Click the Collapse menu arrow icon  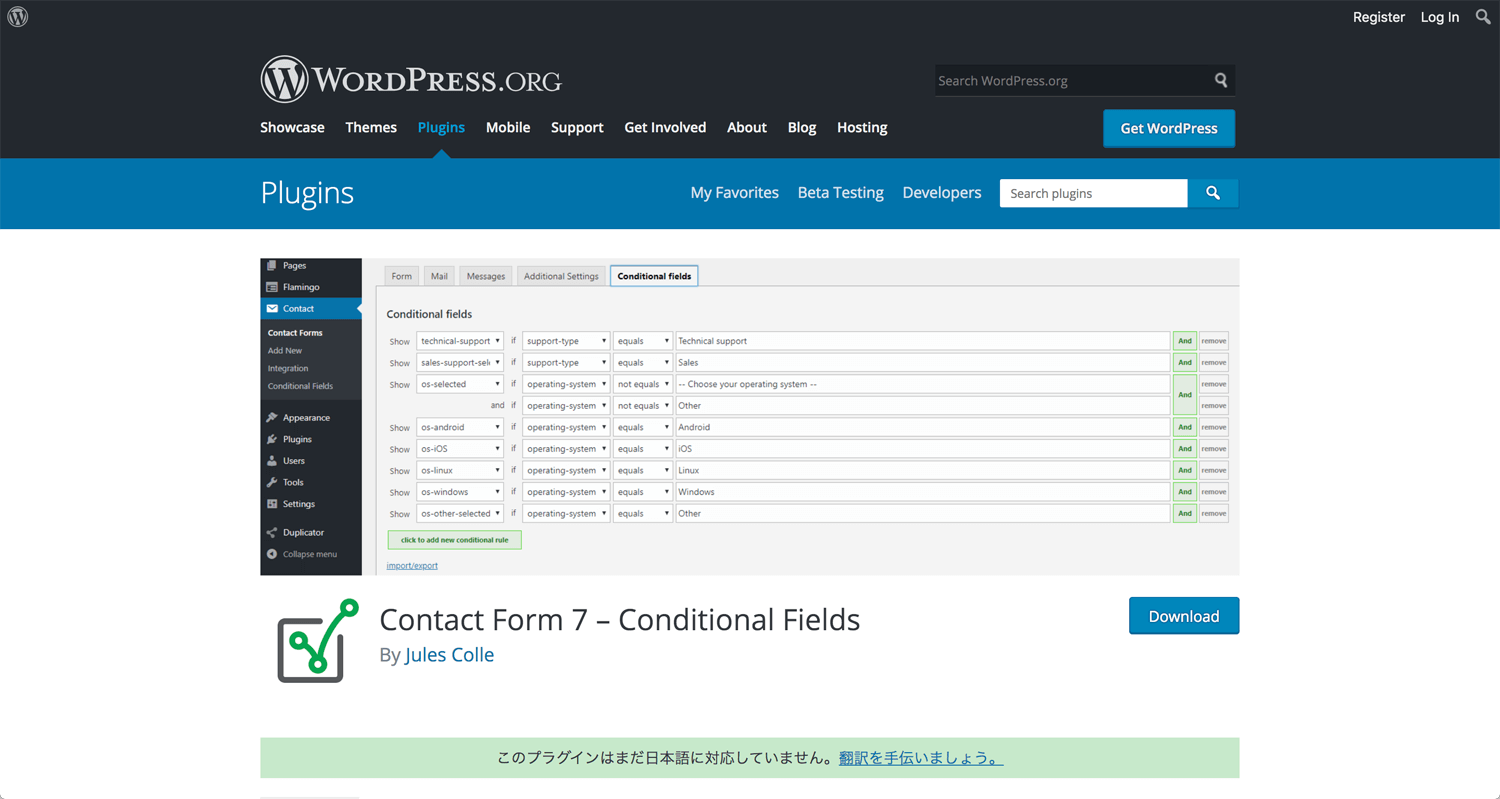[272, 554]
